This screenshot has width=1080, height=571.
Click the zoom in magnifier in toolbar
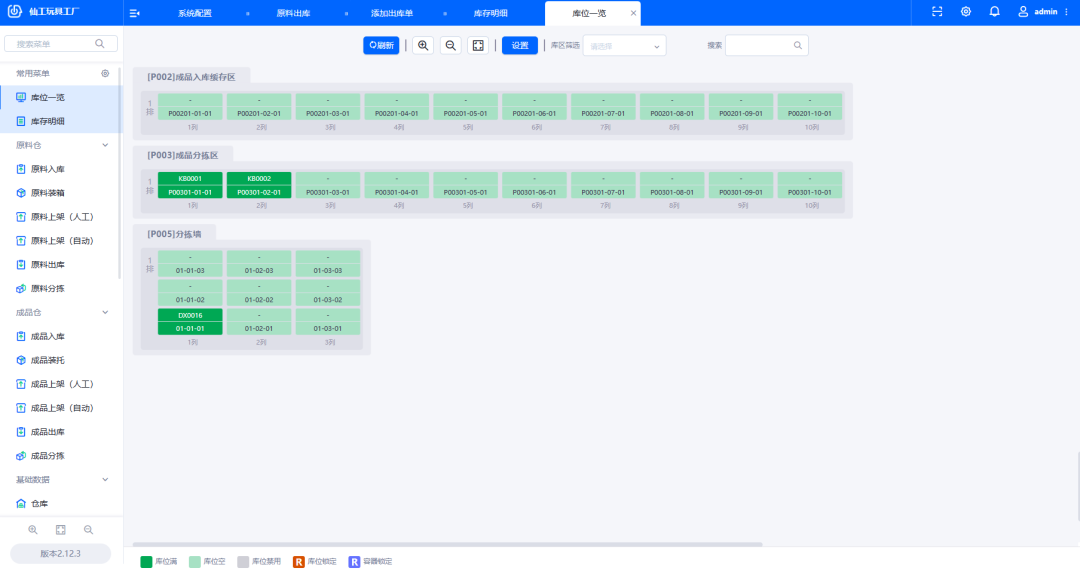coord(423,45)
